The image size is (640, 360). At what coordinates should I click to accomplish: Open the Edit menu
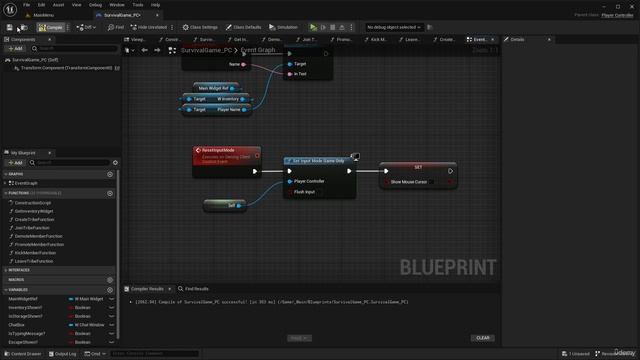tap(41, 5)
